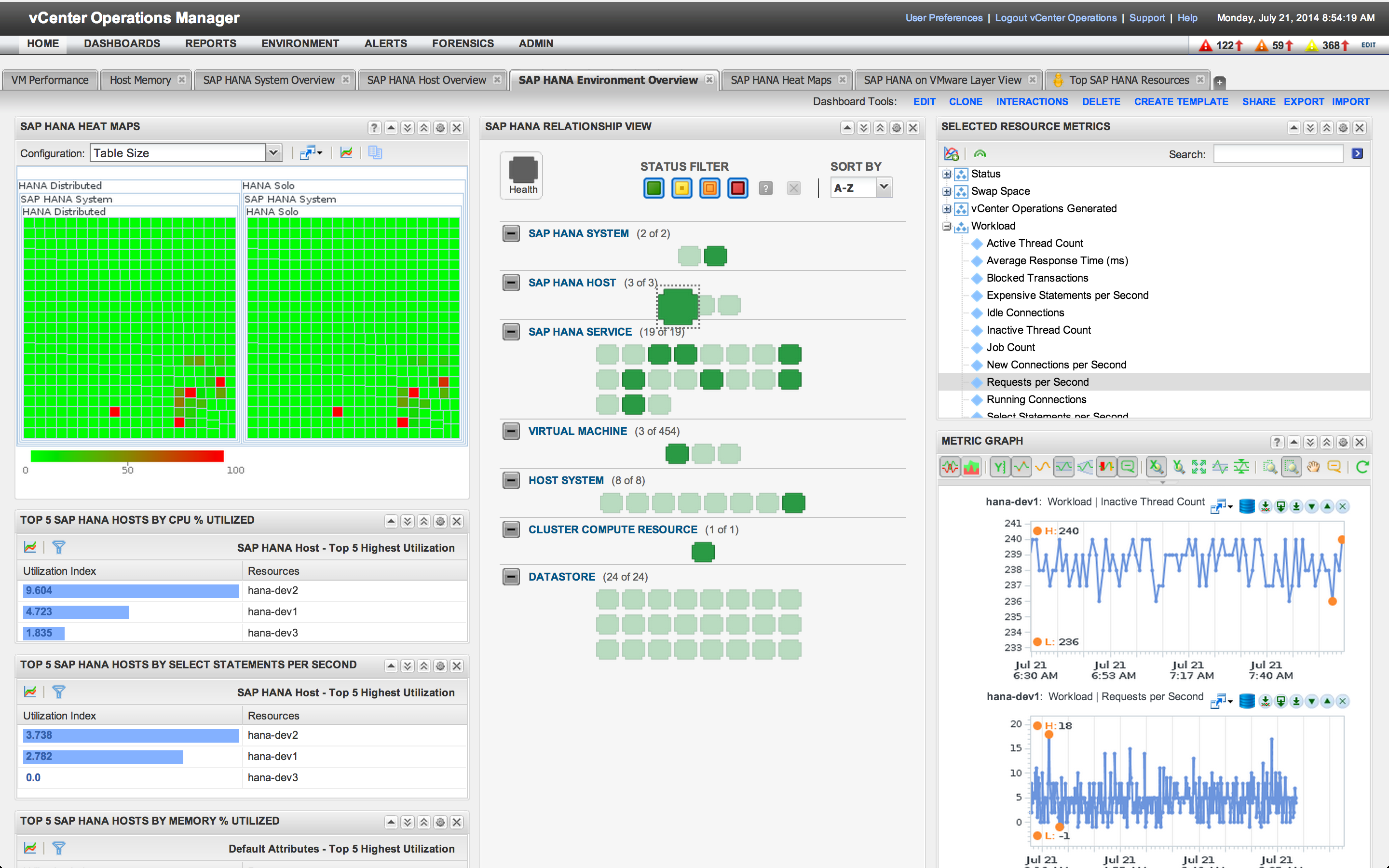Open the Table Size configuration dropdown
The image size is (1389, 868).
pyautogui.click(x=274, y=153)
